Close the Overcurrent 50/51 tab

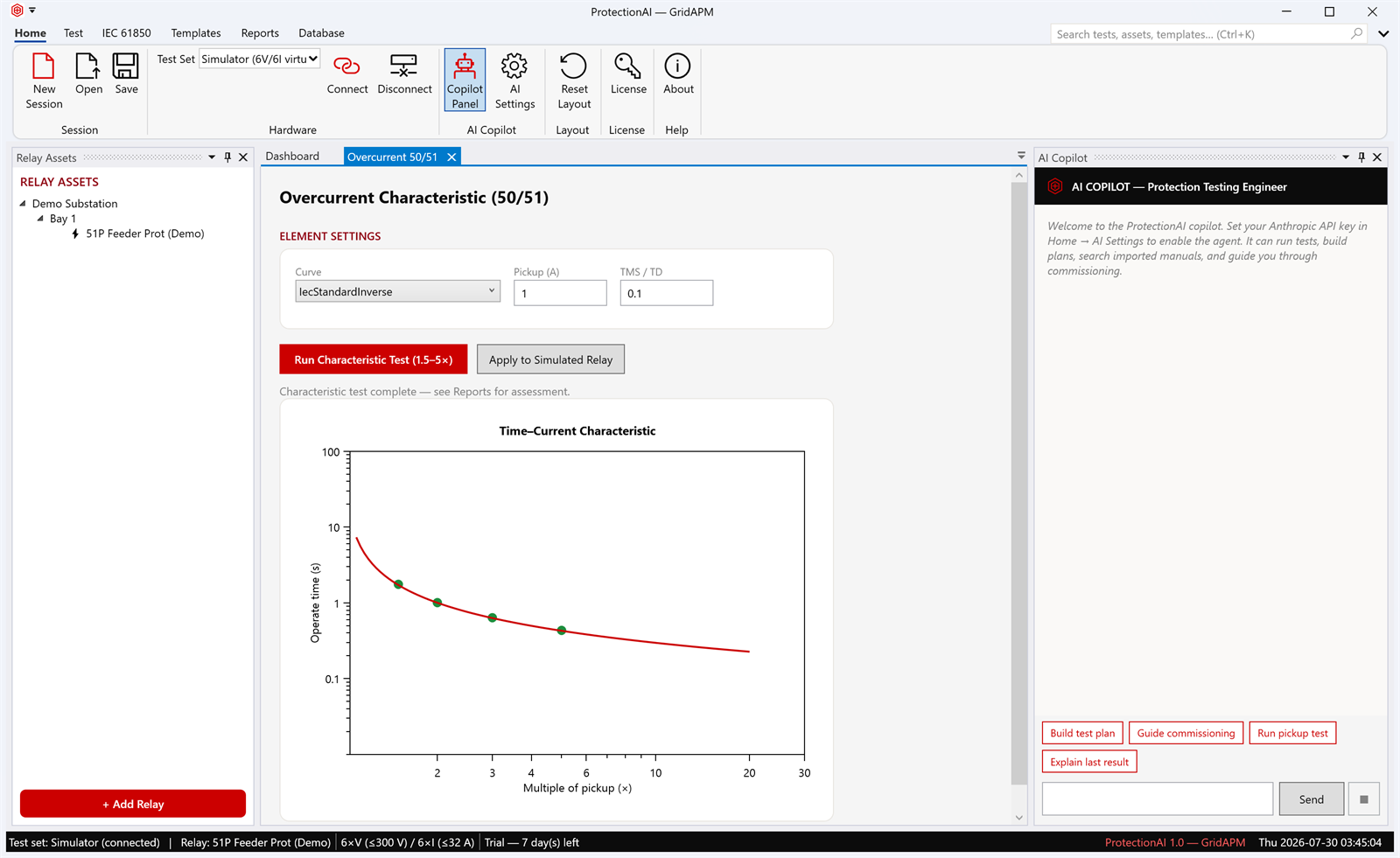point(451,157)
